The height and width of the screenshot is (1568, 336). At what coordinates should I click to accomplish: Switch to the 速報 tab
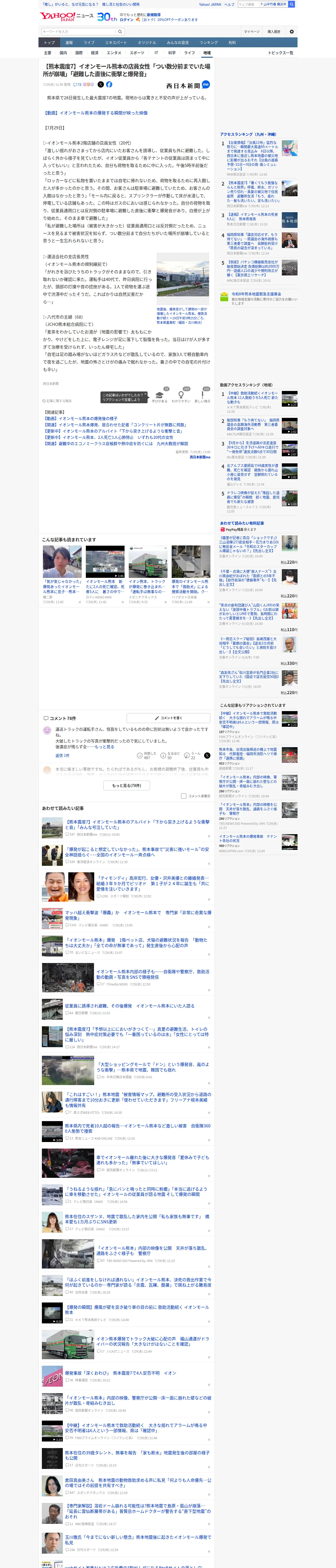coord(69,43)
